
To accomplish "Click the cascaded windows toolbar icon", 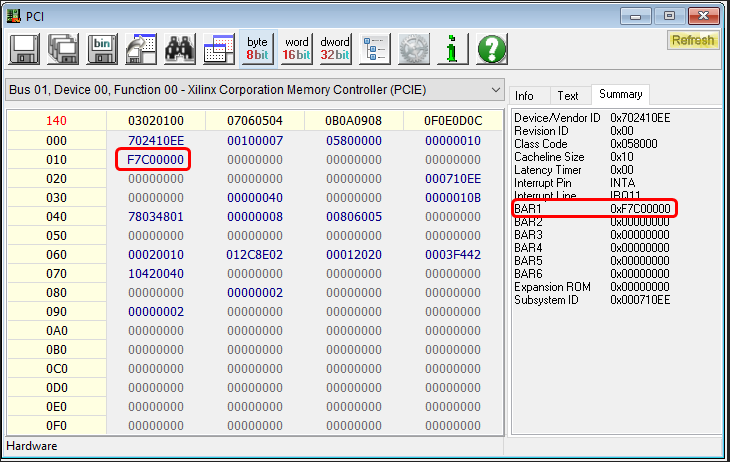I will point(218,48).
